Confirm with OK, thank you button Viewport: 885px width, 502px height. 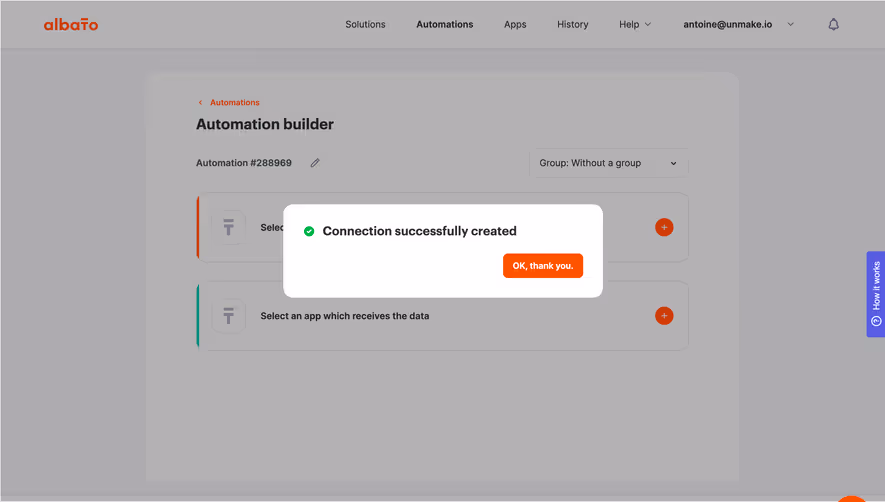pyautogui.click(x=542, y=265)
